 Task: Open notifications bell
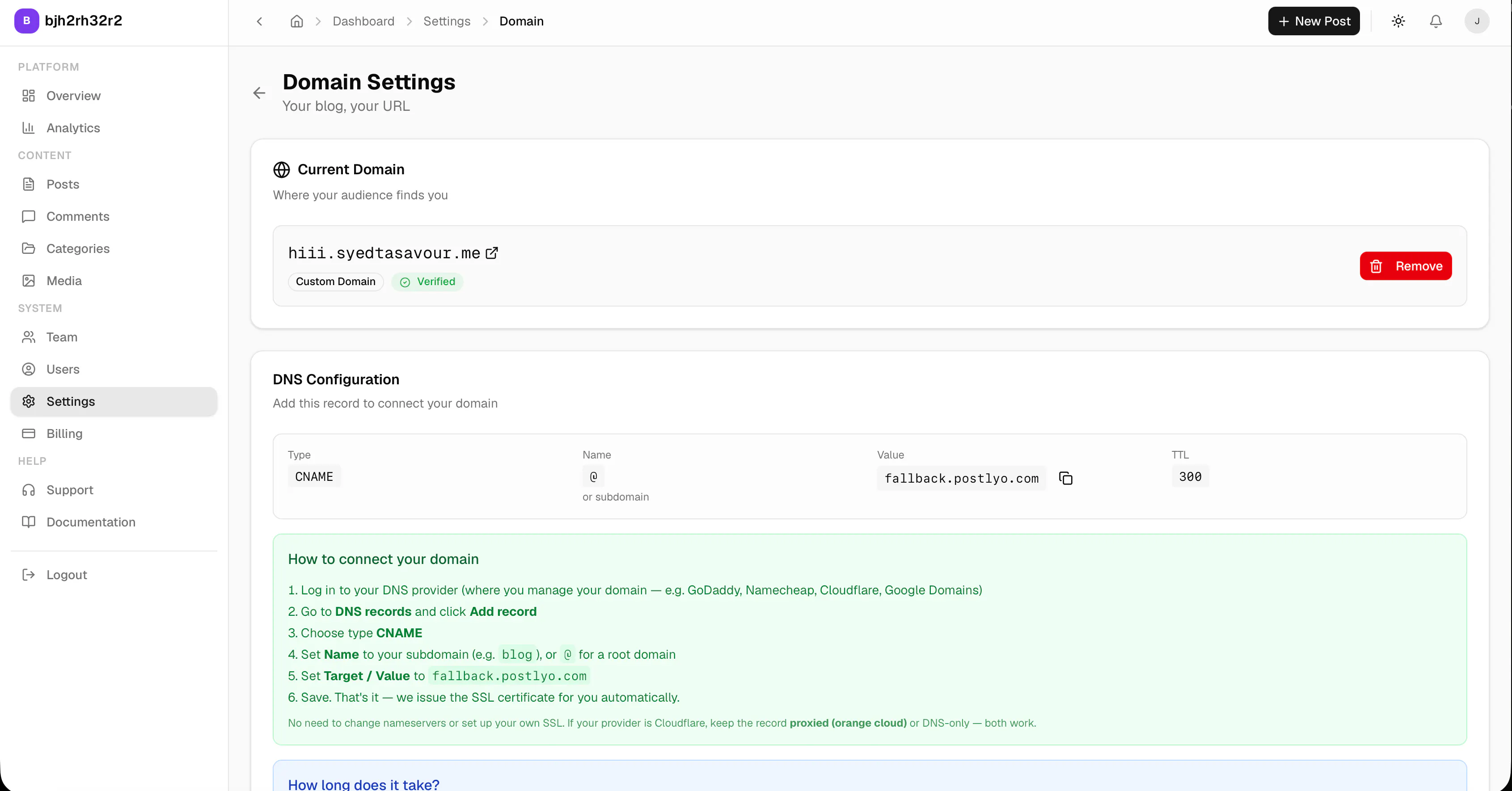pos(1436,21)
